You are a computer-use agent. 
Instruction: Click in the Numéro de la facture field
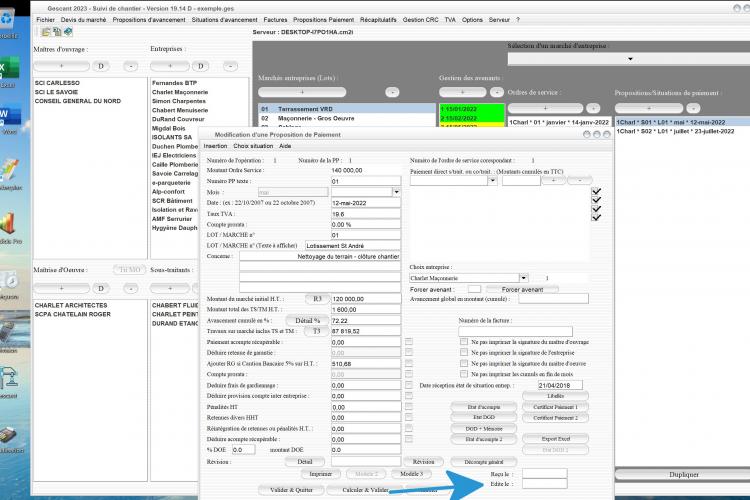(x=515, y=331)
